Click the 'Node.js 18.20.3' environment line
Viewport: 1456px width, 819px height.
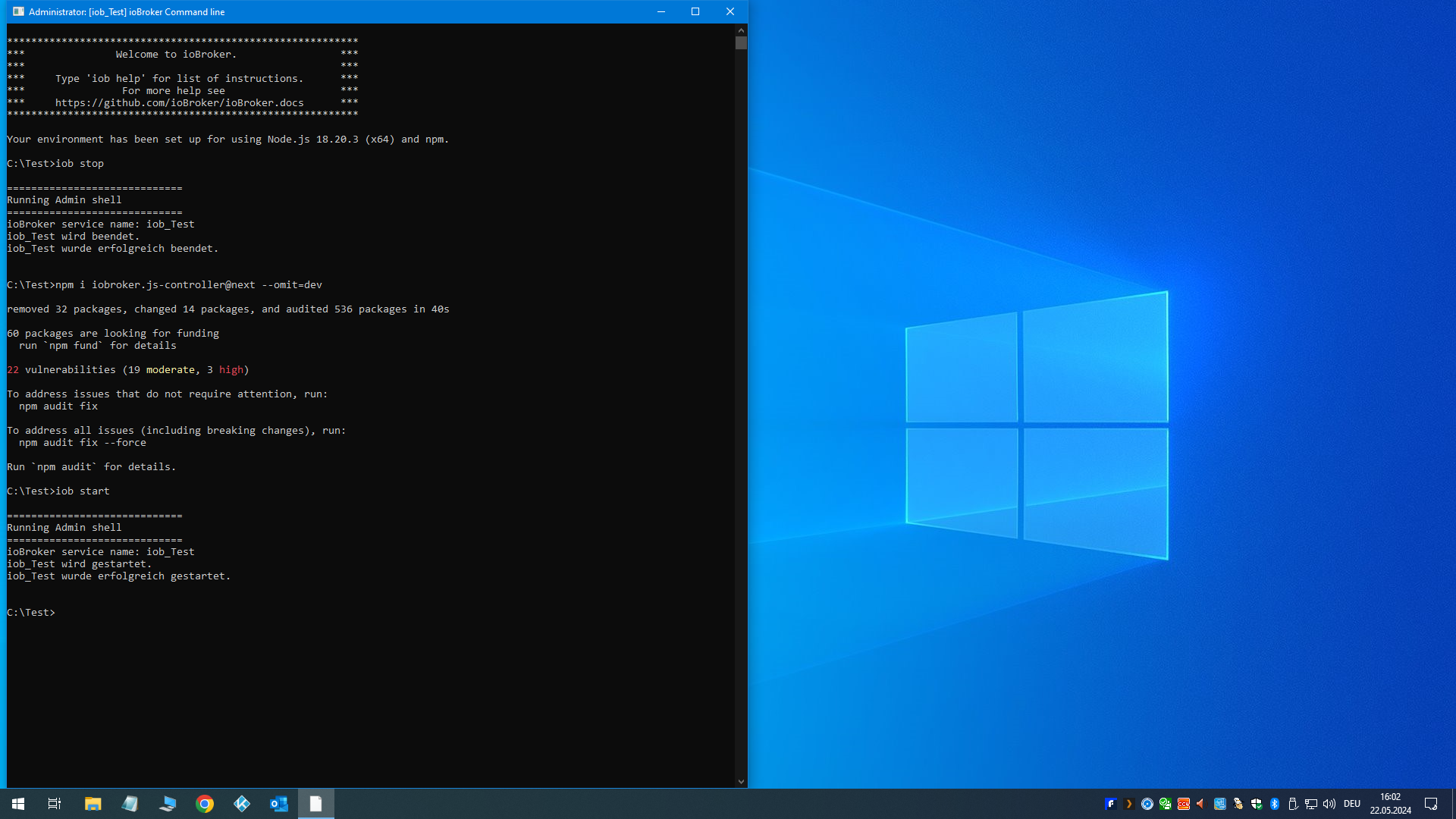228,139
